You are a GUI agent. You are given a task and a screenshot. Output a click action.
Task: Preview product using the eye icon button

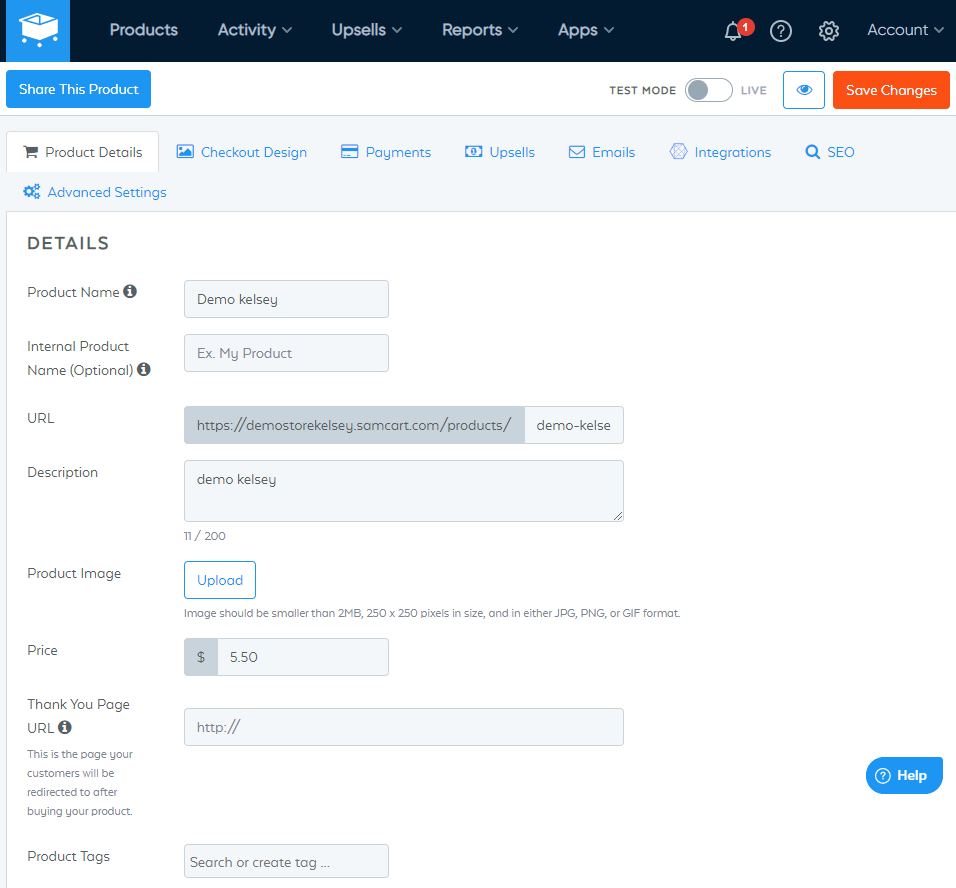point(804,90)
